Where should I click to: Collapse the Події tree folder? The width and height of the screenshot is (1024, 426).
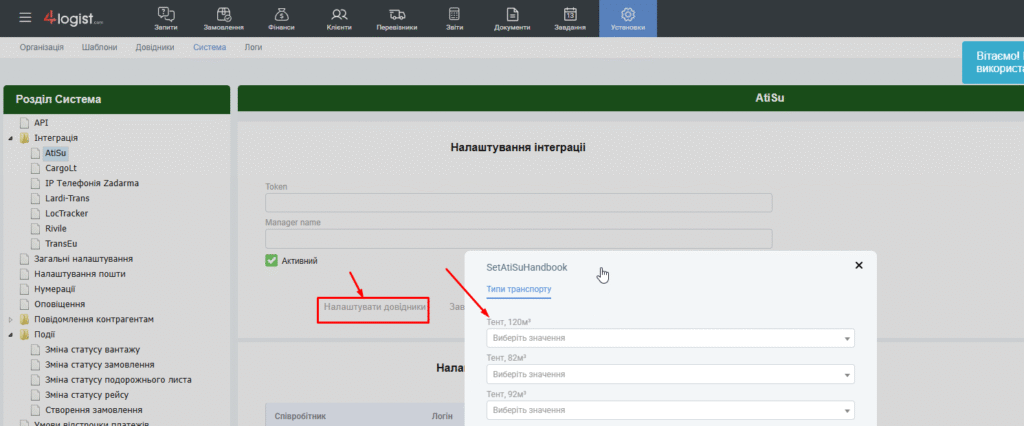pyautogui.click(x=10, y=335)
